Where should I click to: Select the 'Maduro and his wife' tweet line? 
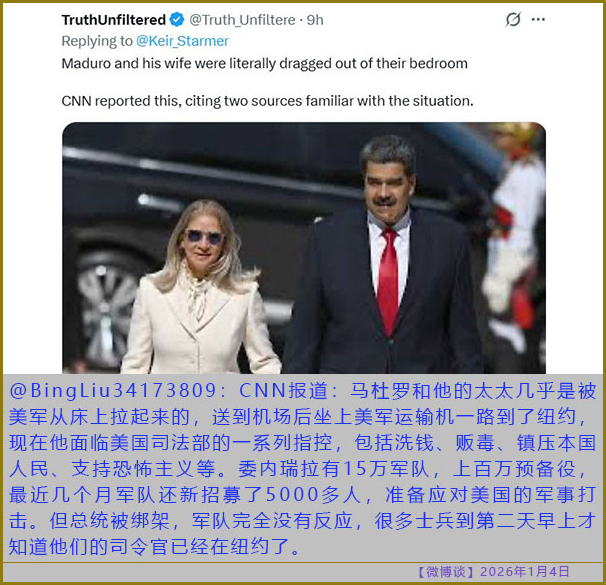point(265,63)
